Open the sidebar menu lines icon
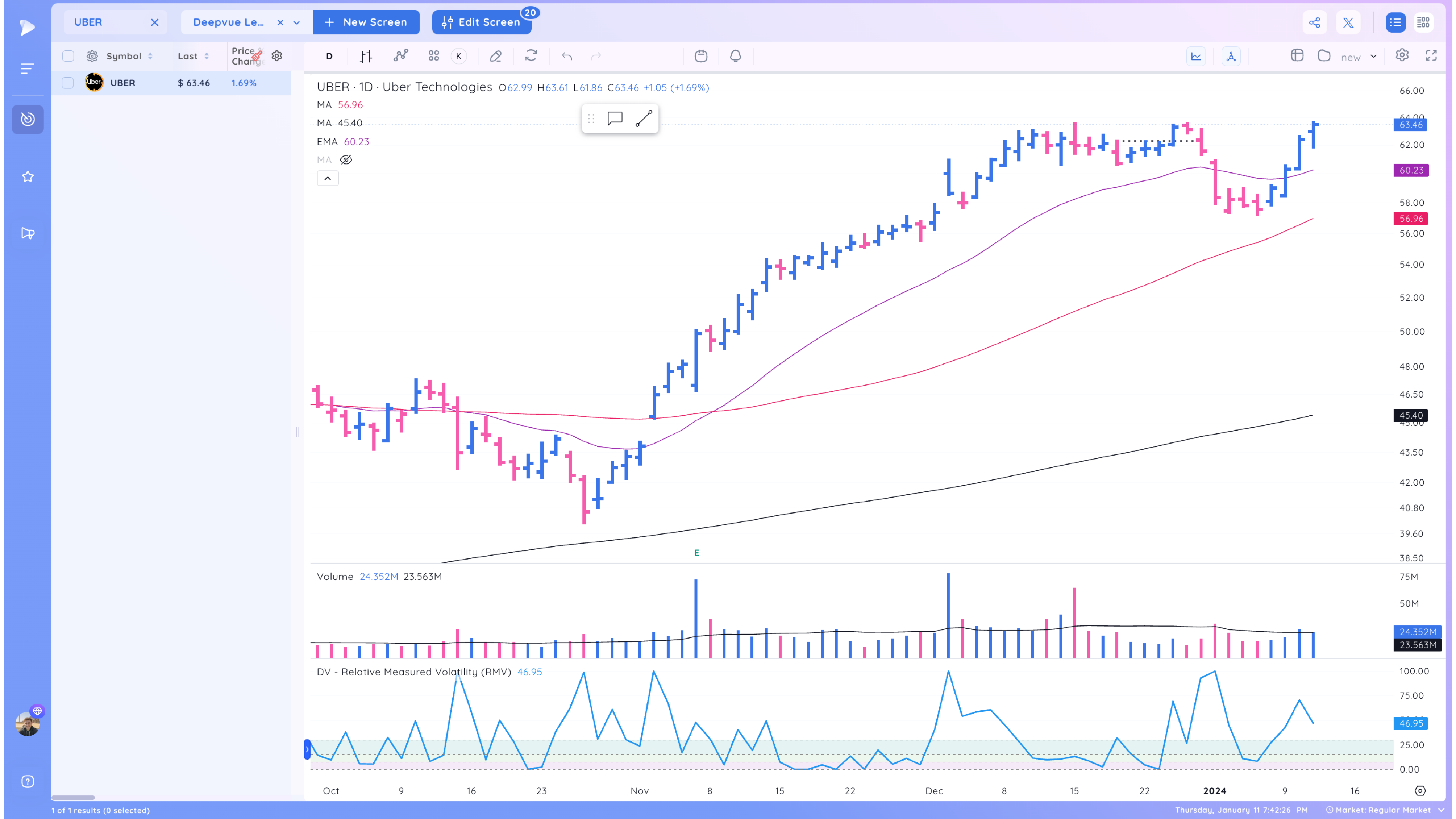Screen dimensions: 1456x819 pos(27,68)
